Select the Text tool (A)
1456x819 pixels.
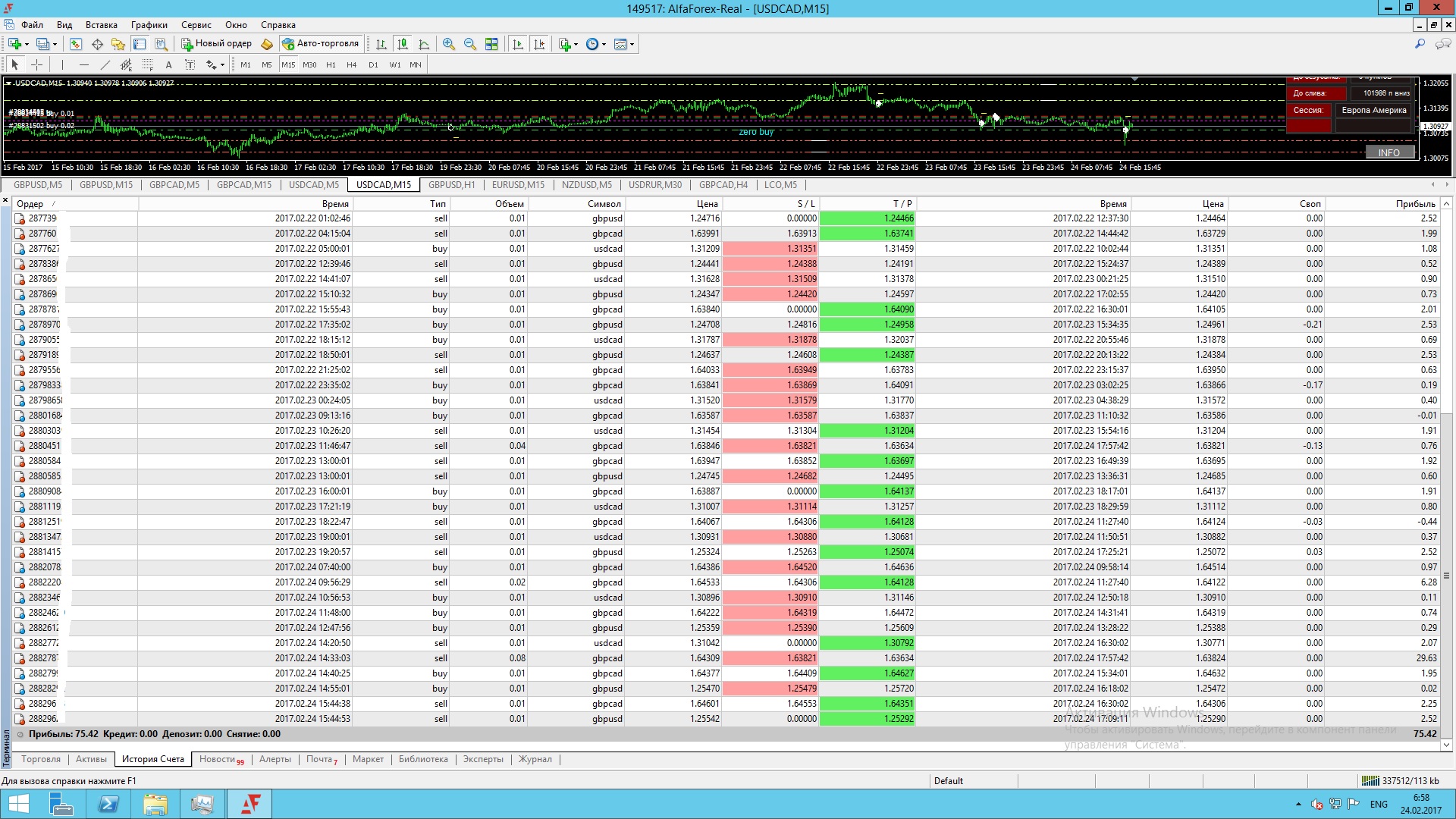(168, 64)
